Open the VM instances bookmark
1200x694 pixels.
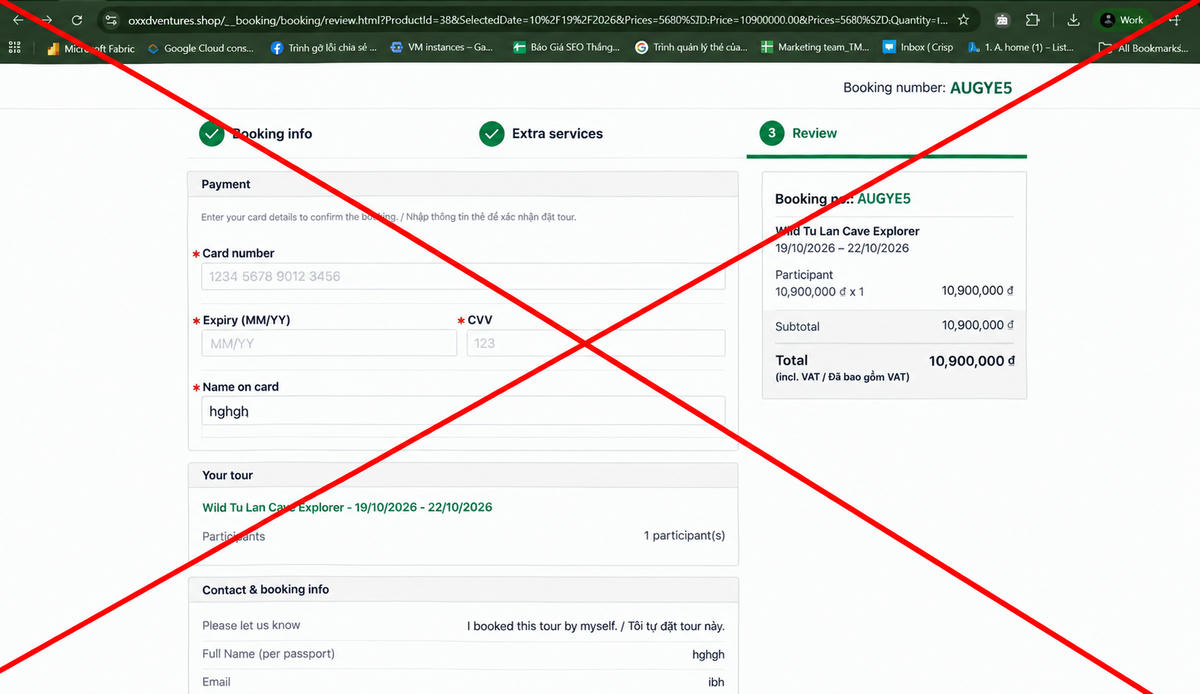click(x=443, y=47)
